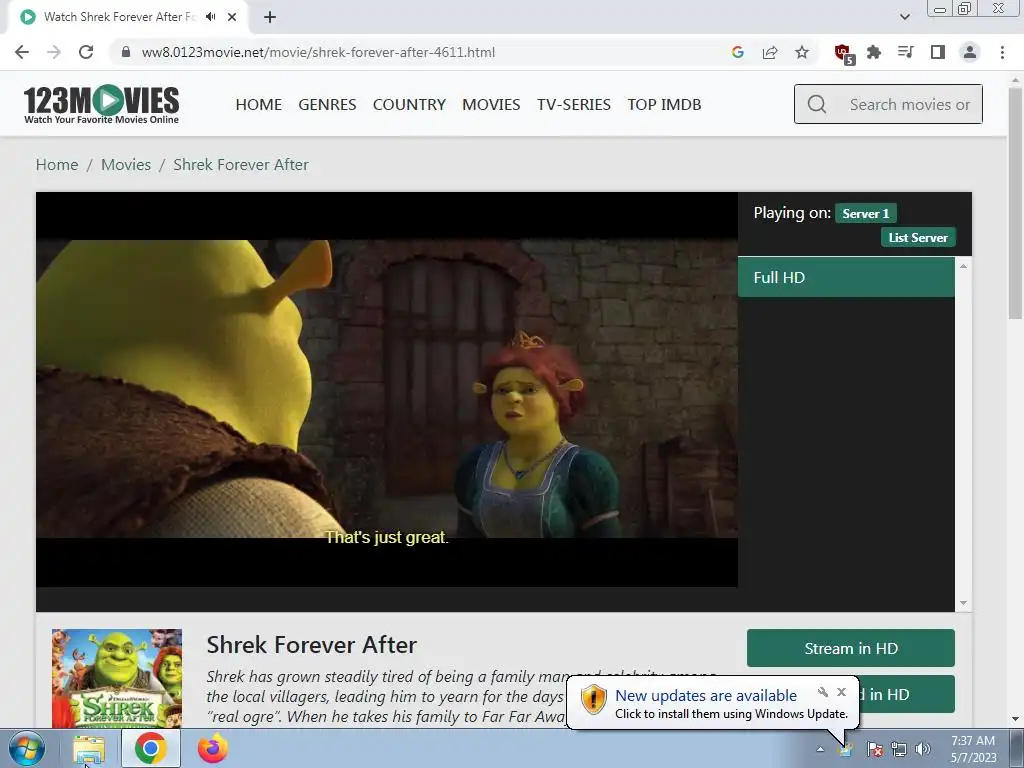Show hidden tray icons arrow
The height and width of the screenshot is (768, 1024).
(x=820, y=749)
